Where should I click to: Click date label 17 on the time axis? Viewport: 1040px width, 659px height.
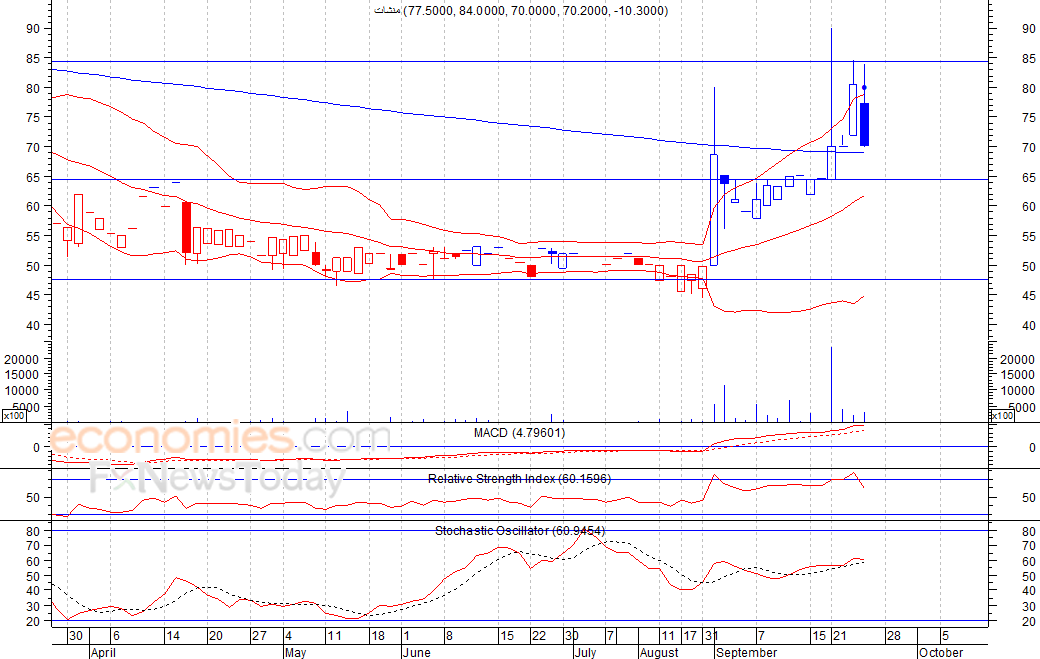coord(690,636)
